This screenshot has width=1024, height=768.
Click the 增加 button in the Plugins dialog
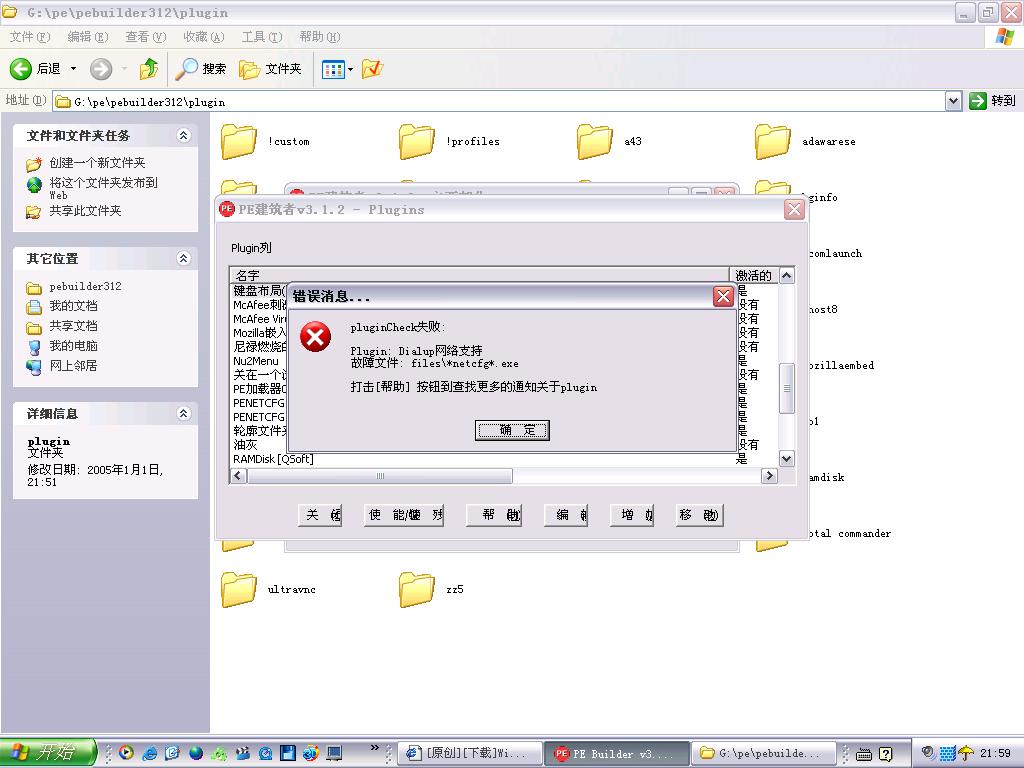[632, 515]
